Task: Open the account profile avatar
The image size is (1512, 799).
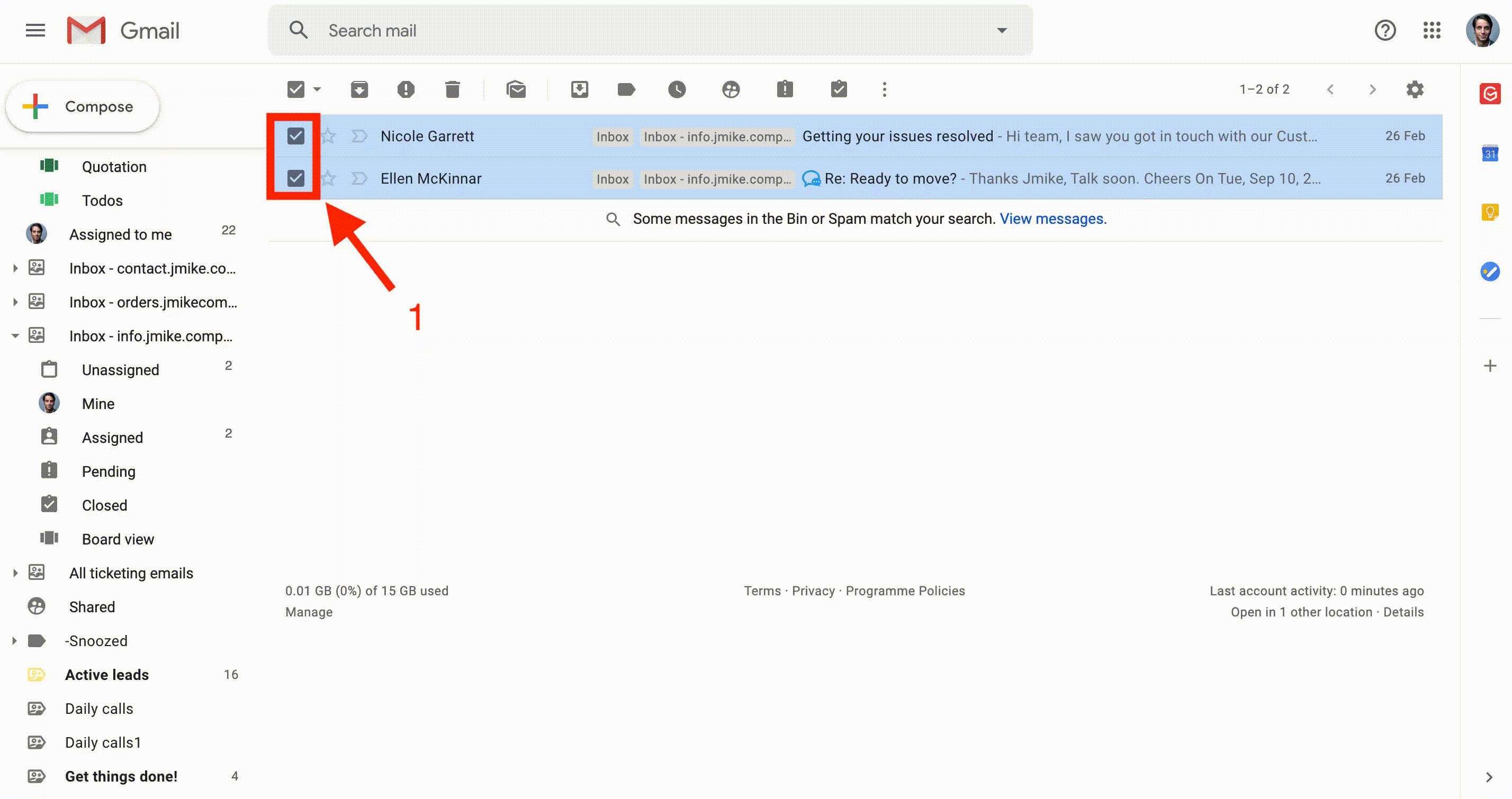Action: point(1483,31)
